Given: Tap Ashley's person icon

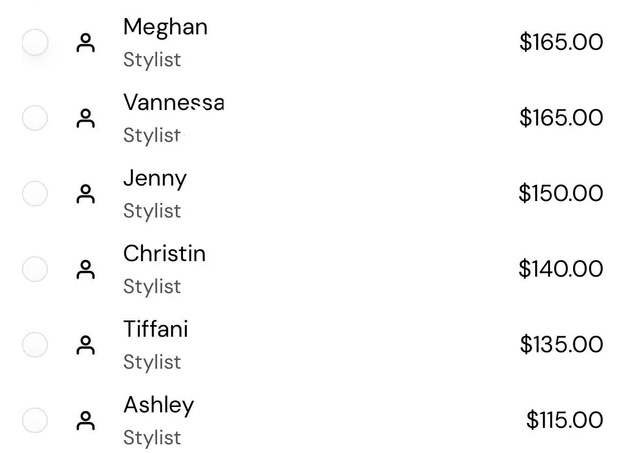Looking at the screenshot, I should 85,421.
